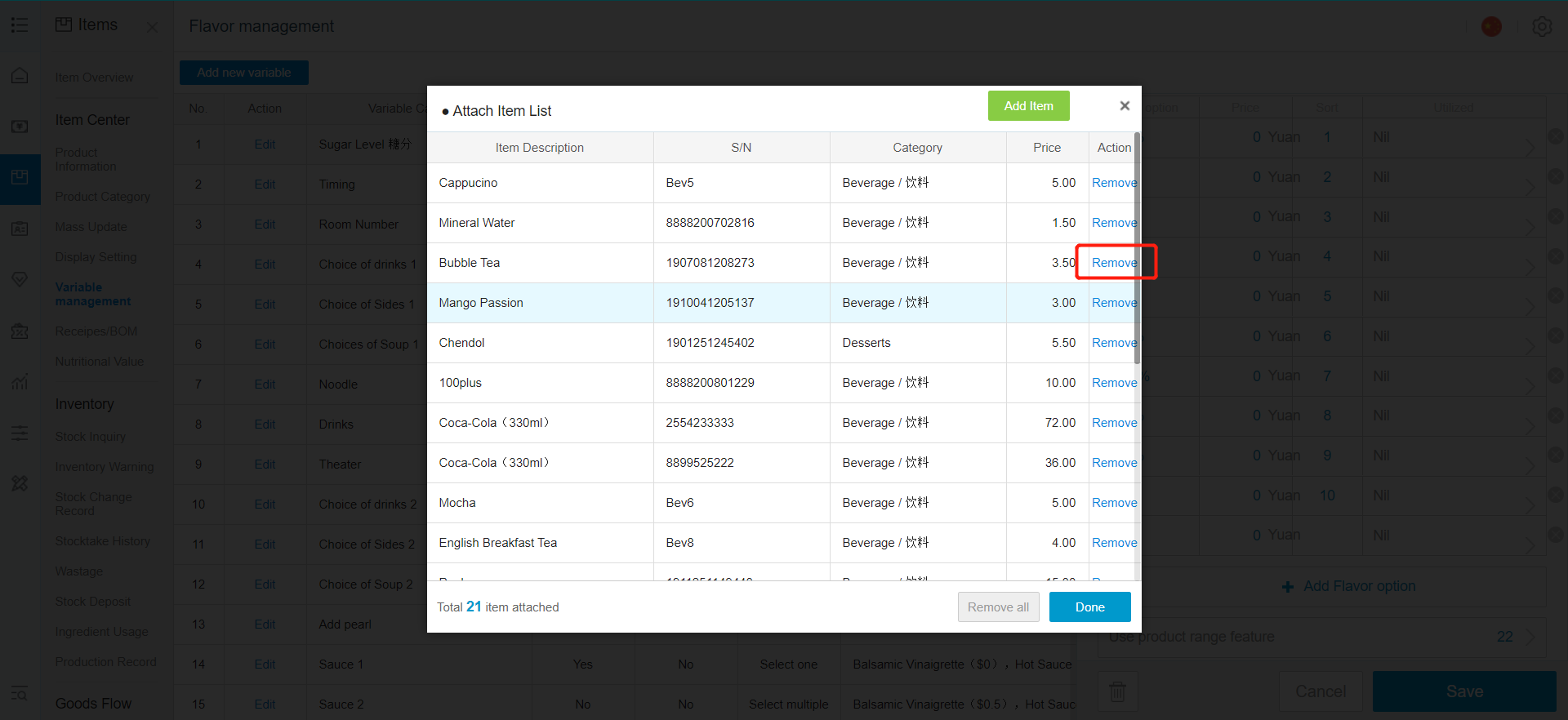Remove Coca-Cola with S/N 8899525222
Screen dimensions: 1568x720
tap(1114, 463)
